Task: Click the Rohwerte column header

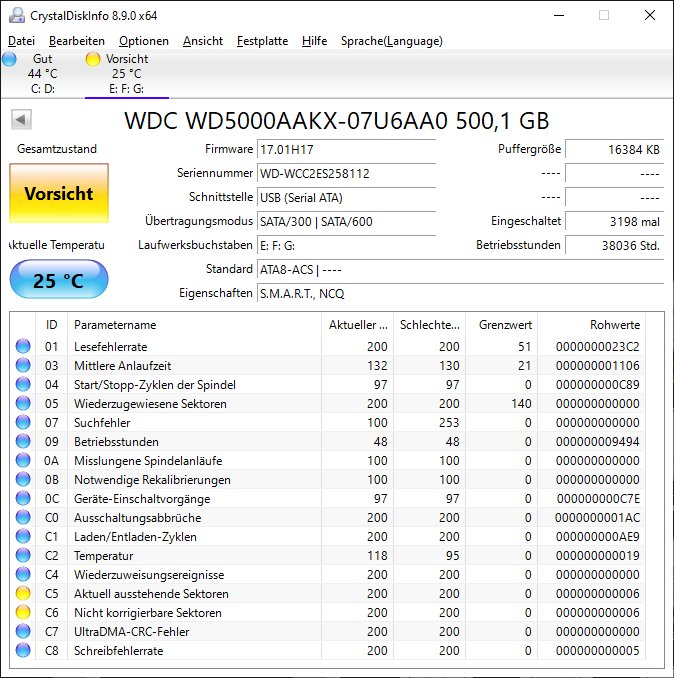Action: pos(591,325)
